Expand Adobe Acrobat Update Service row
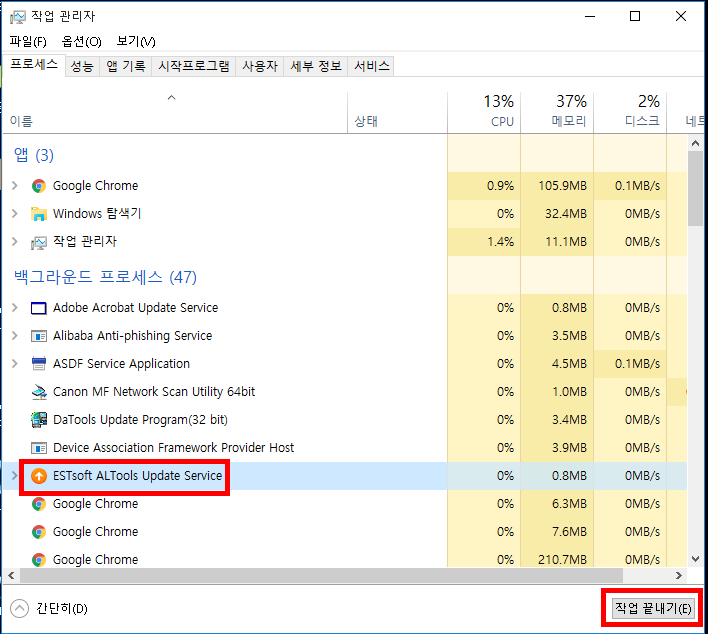708x634 pixels. click(x=15, y=308)
